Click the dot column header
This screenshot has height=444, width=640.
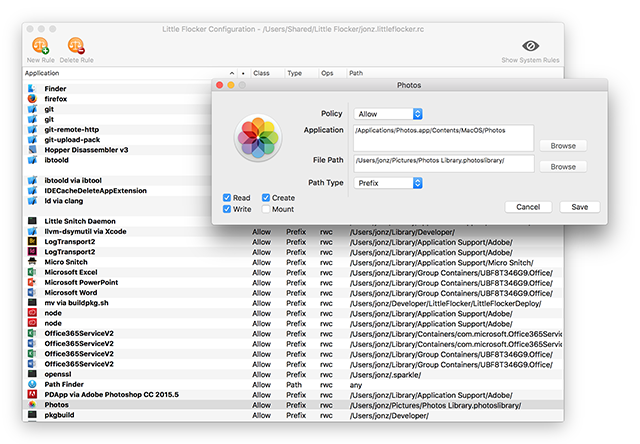coord(243,73)
